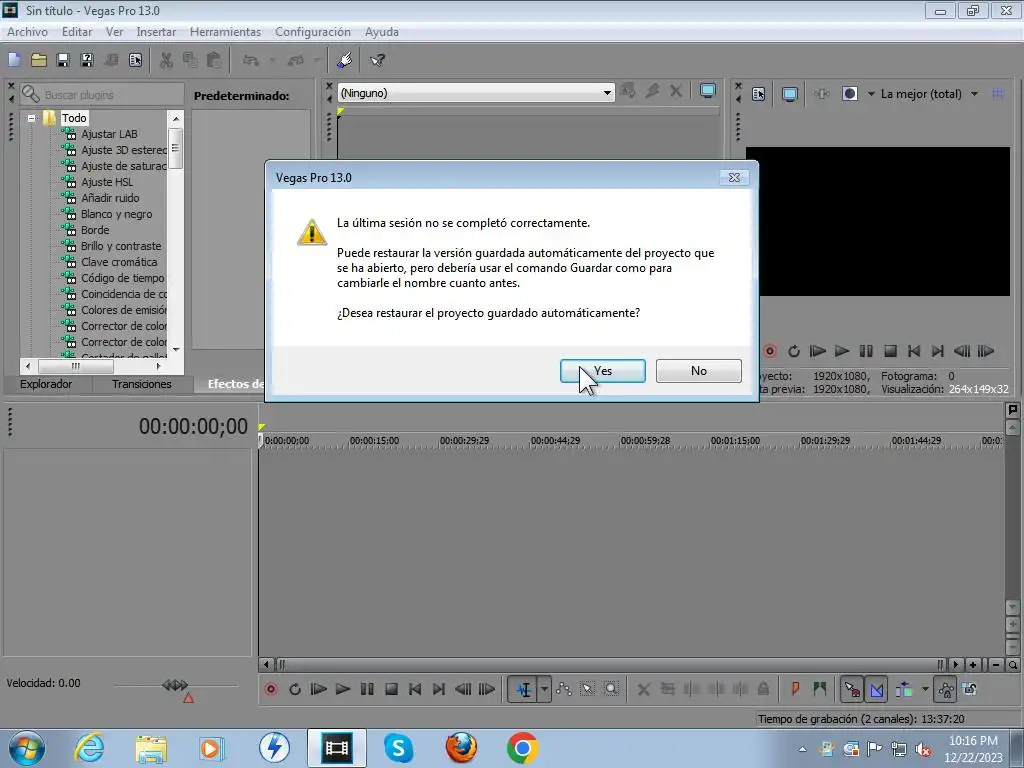Click play from start on timeline transport
This screenshot has height=768, width=1024.
(x=319, y=689)
